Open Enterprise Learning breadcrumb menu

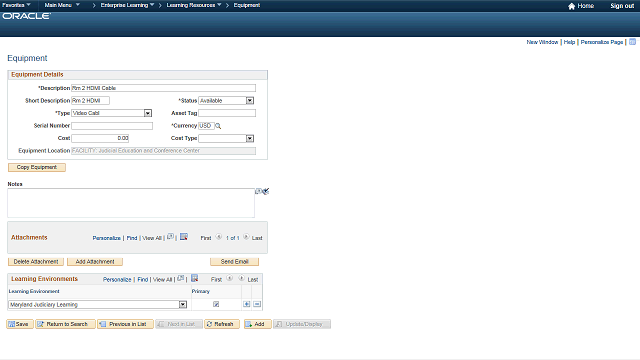tap(127, 5)
